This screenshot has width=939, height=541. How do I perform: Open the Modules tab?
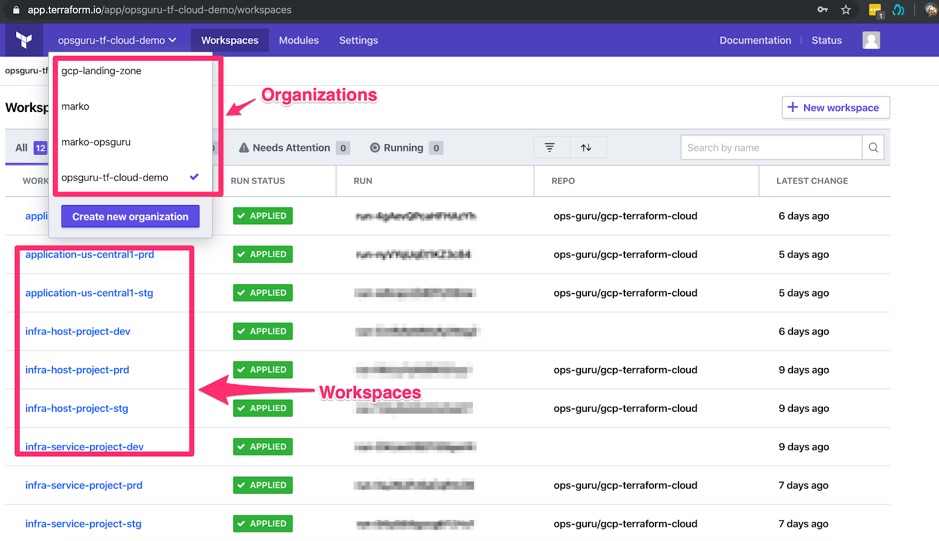click(x=298, y=40)
